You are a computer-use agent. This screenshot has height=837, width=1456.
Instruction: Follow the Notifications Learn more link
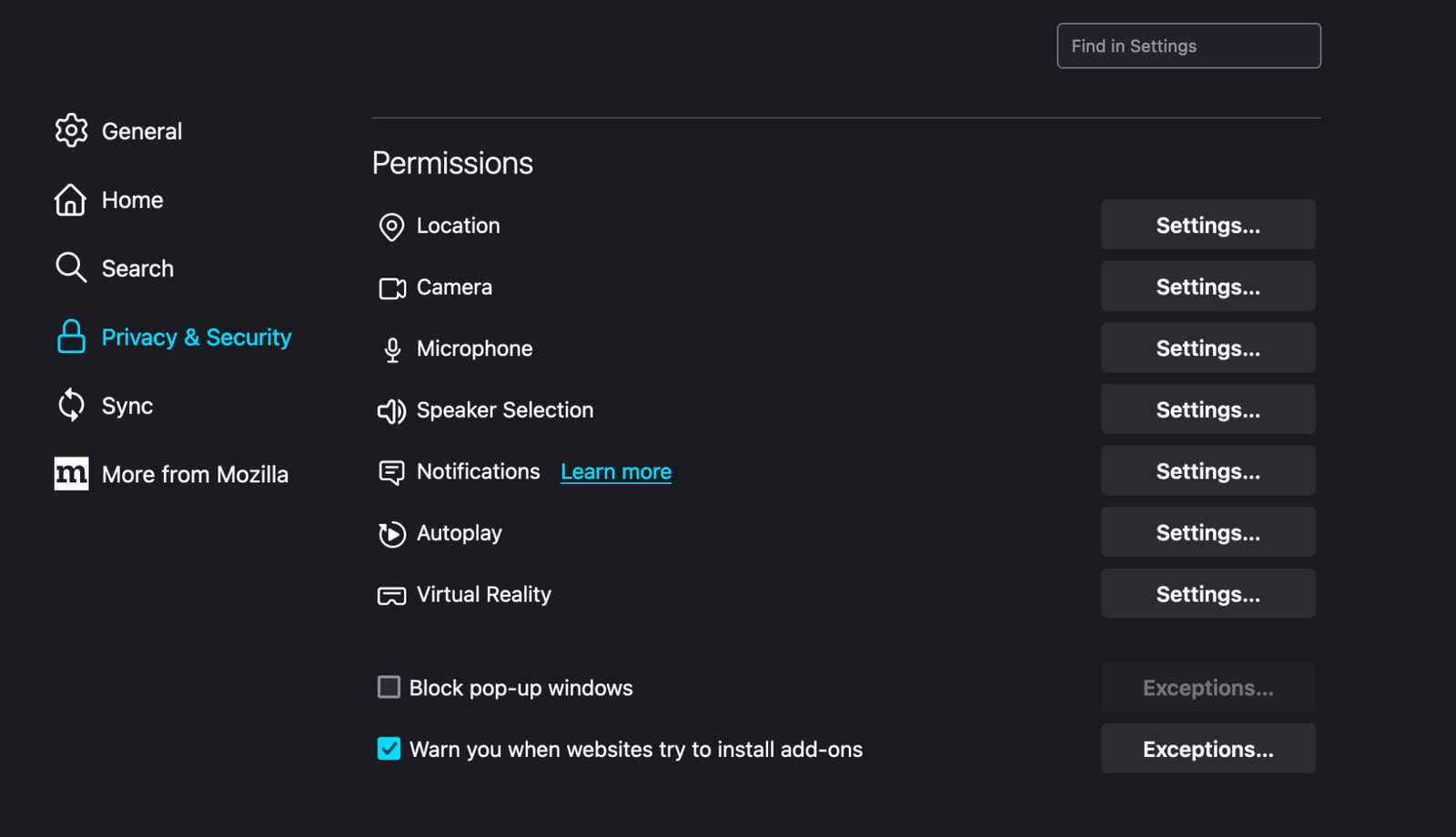[x=616, y=471]
